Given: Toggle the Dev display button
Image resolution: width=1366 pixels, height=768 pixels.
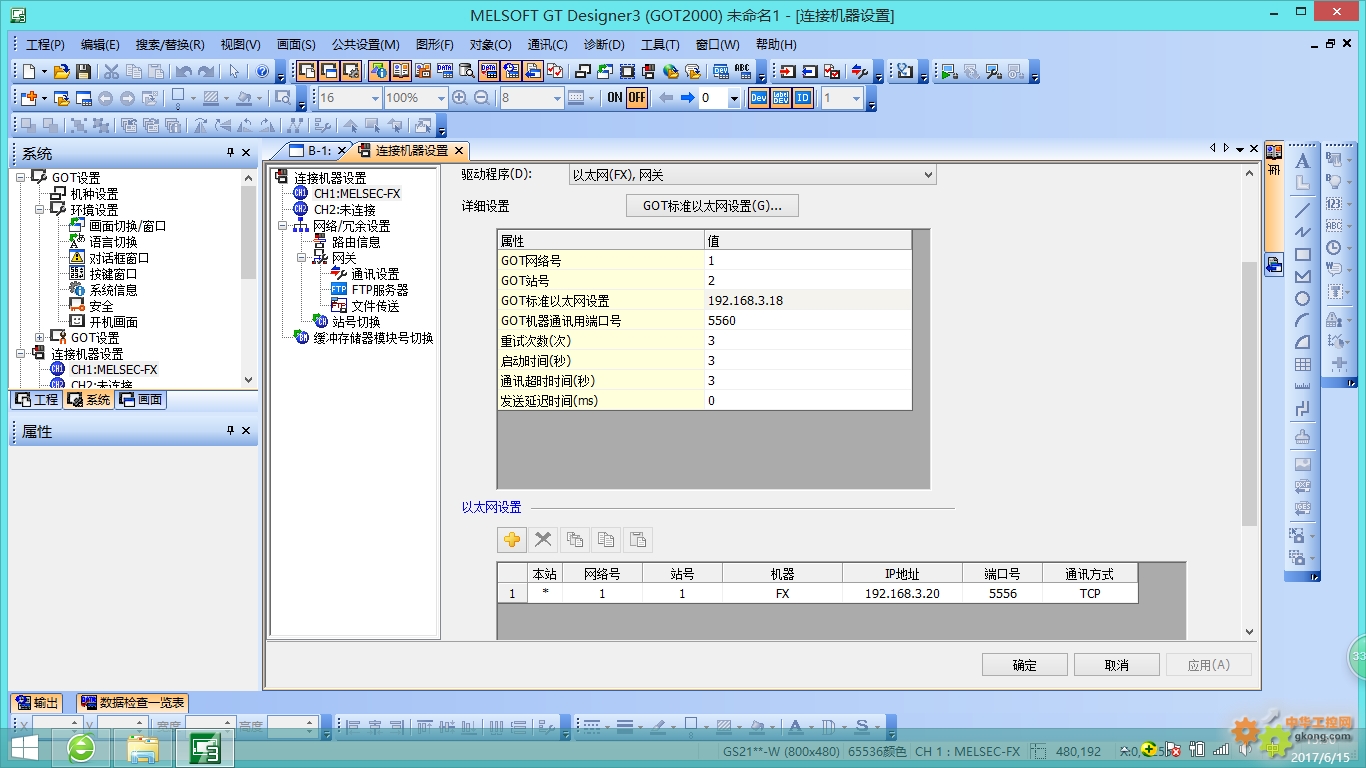Looking at the screenshot, I should coord(758,98).
